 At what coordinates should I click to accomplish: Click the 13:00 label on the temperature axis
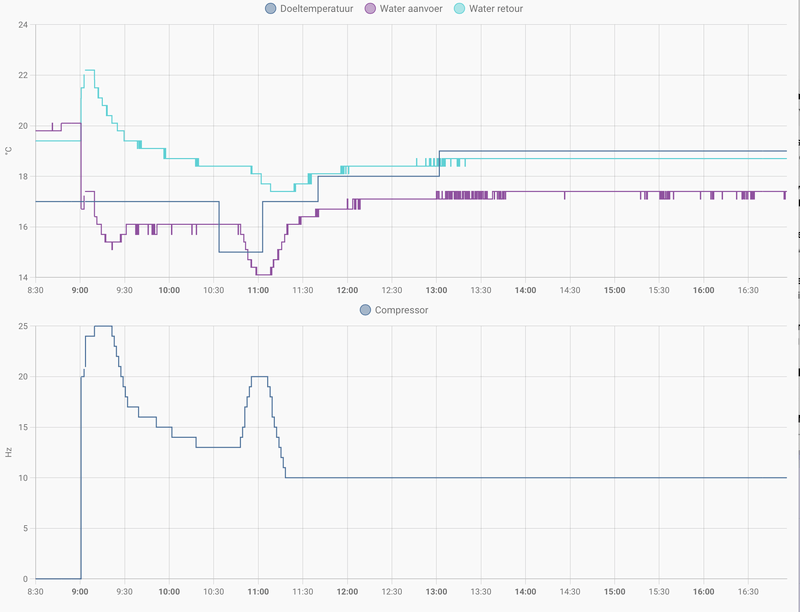(x=436, y=290)
